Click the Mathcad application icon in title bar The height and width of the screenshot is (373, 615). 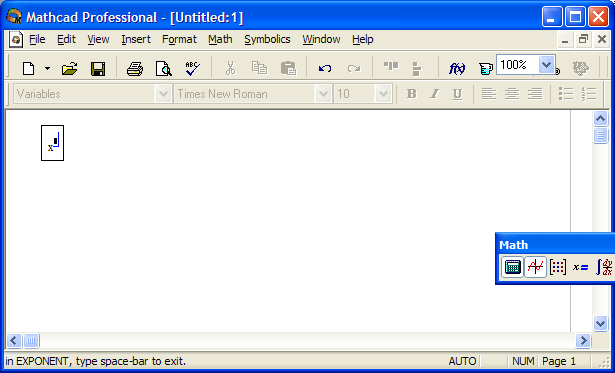(14, 16)
